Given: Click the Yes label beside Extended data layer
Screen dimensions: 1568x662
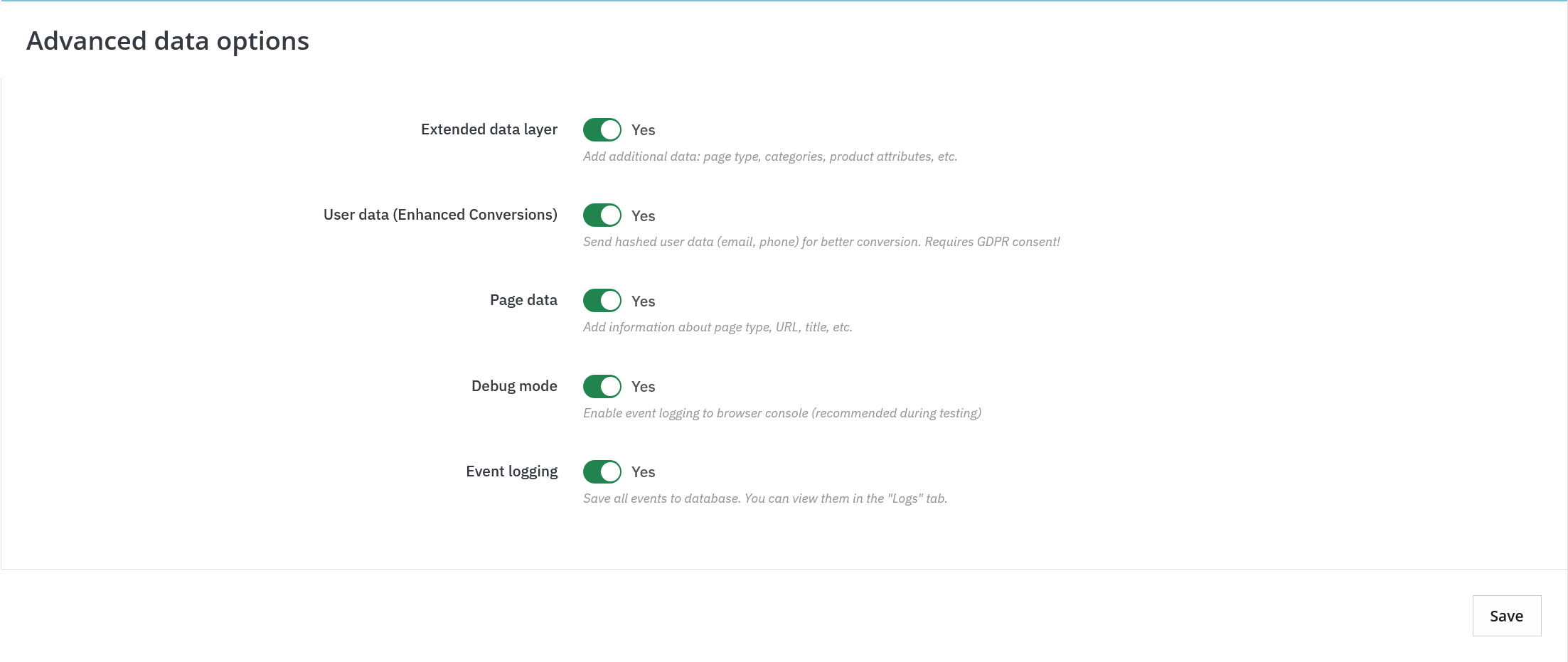Looking at the screenshot, I should 642,130.
